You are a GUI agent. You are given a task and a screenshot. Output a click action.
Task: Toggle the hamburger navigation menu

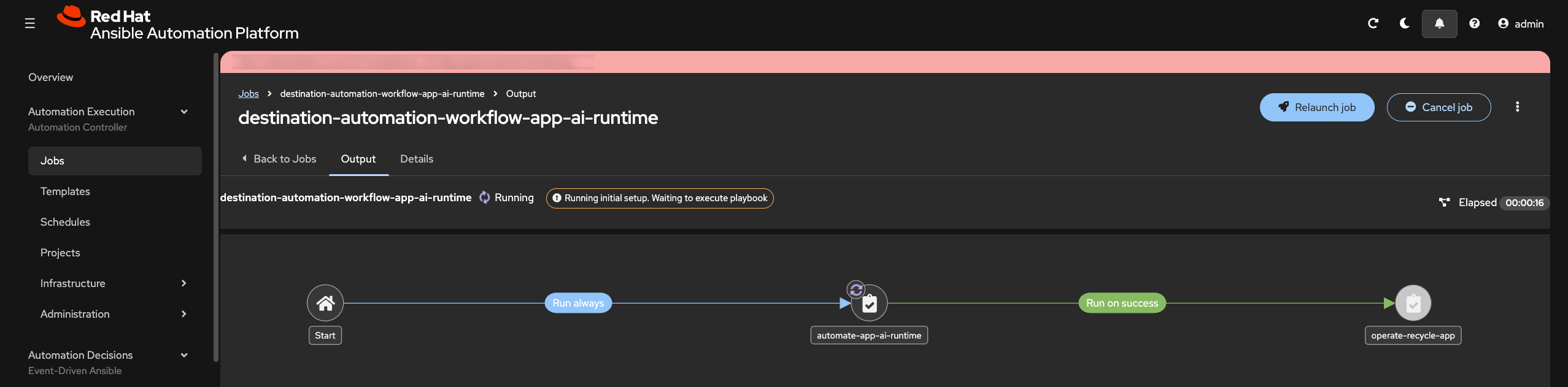[x=29, y=23]
